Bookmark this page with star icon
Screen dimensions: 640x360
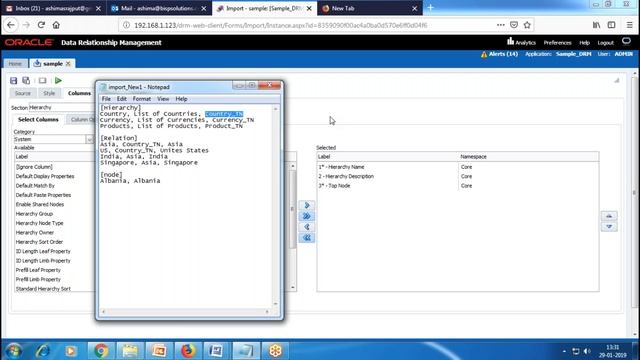pyautogui.click(x=527, y=25)
